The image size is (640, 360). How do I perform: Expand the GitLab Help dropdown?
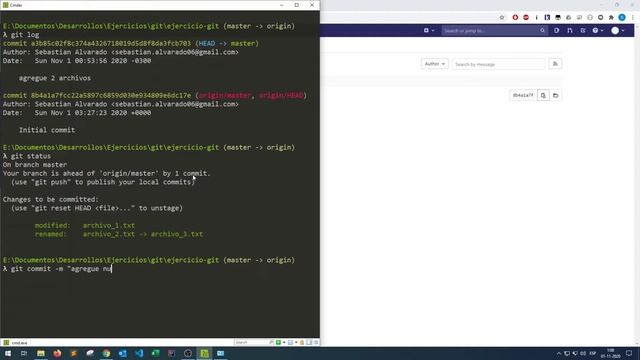(598, 31)
